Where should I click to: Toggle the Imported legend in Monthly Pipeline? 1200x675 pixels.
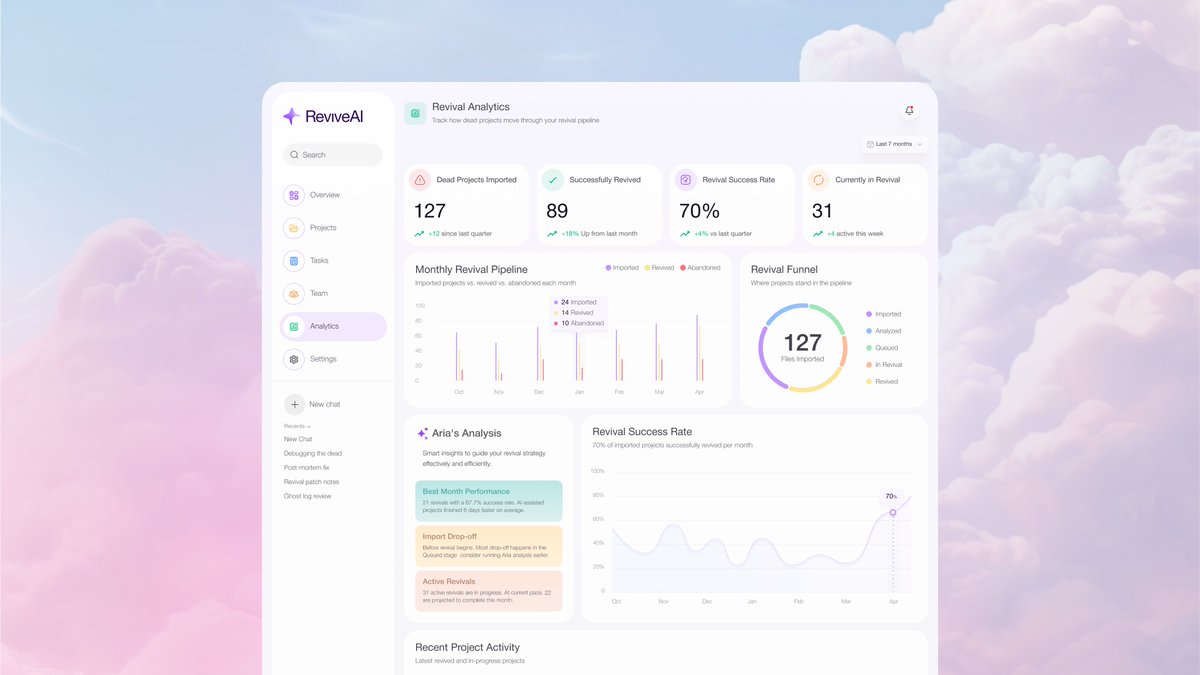(622, 268)
